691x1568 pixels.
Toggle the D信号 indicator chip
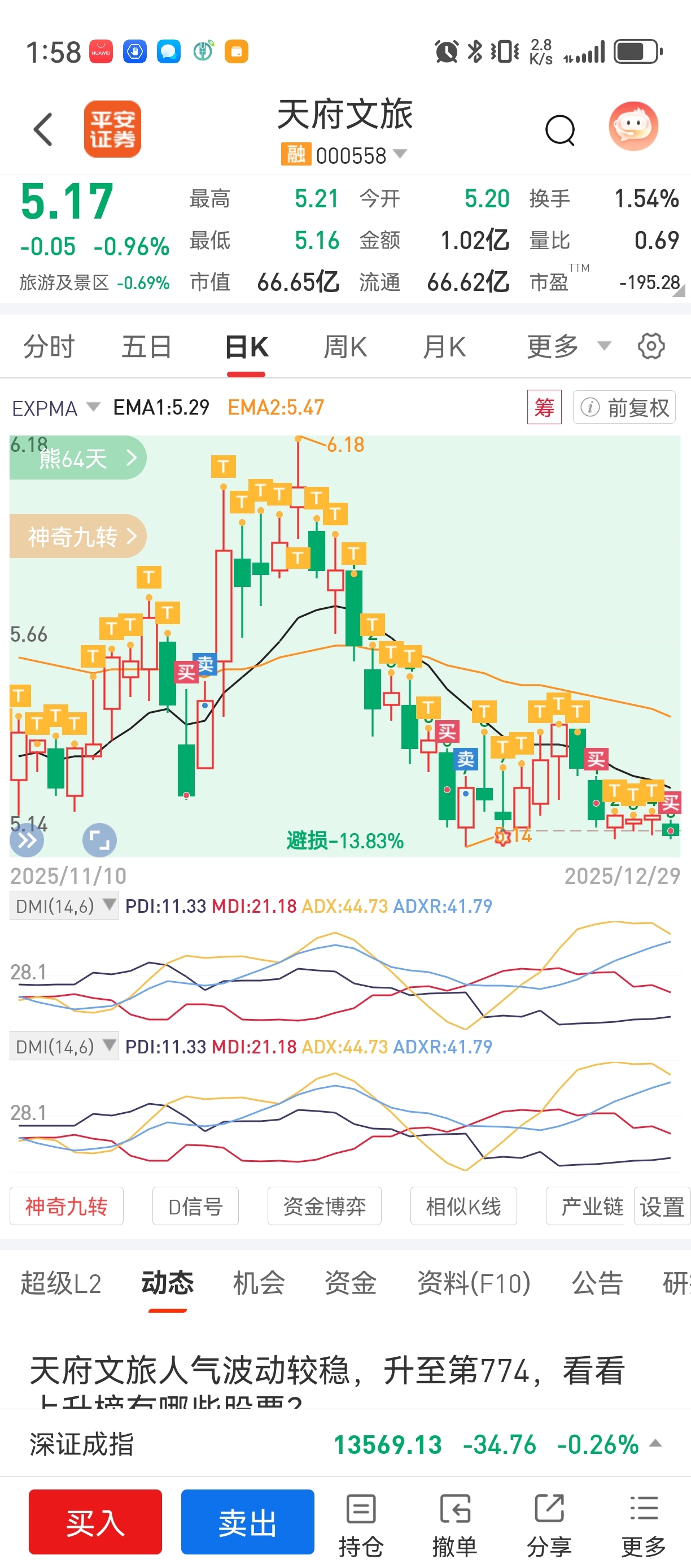(x=195, y=1206)
